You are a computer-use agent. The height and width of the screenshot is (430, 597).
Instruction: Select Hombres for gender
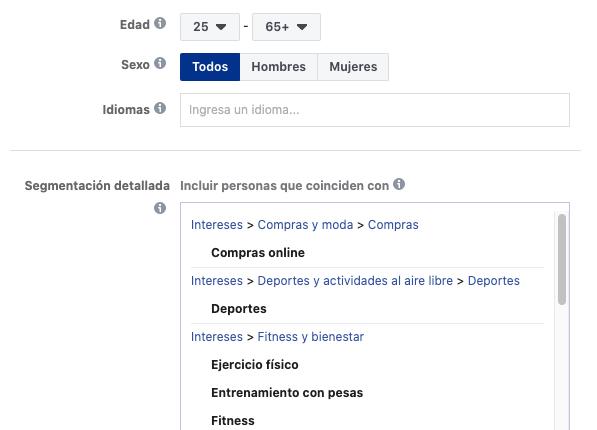[x=279, y=67]
